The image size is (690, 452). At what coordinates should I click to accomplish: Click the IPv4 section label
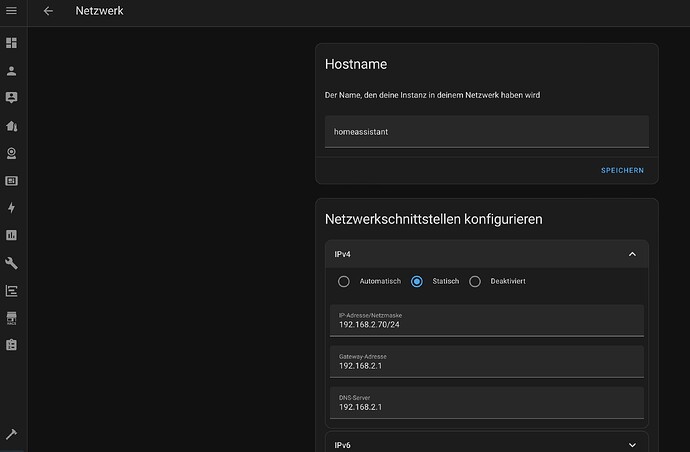pos(342,254)
